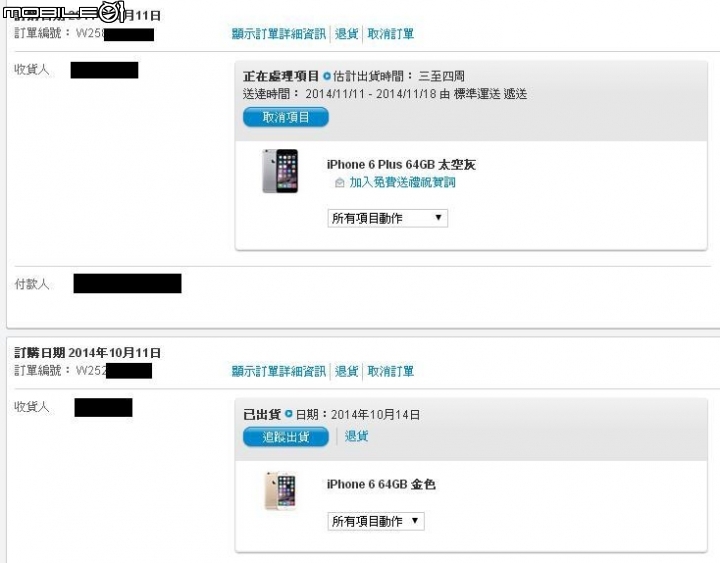Click the 追蹤出貨 tracking button

tap(286, 437)
